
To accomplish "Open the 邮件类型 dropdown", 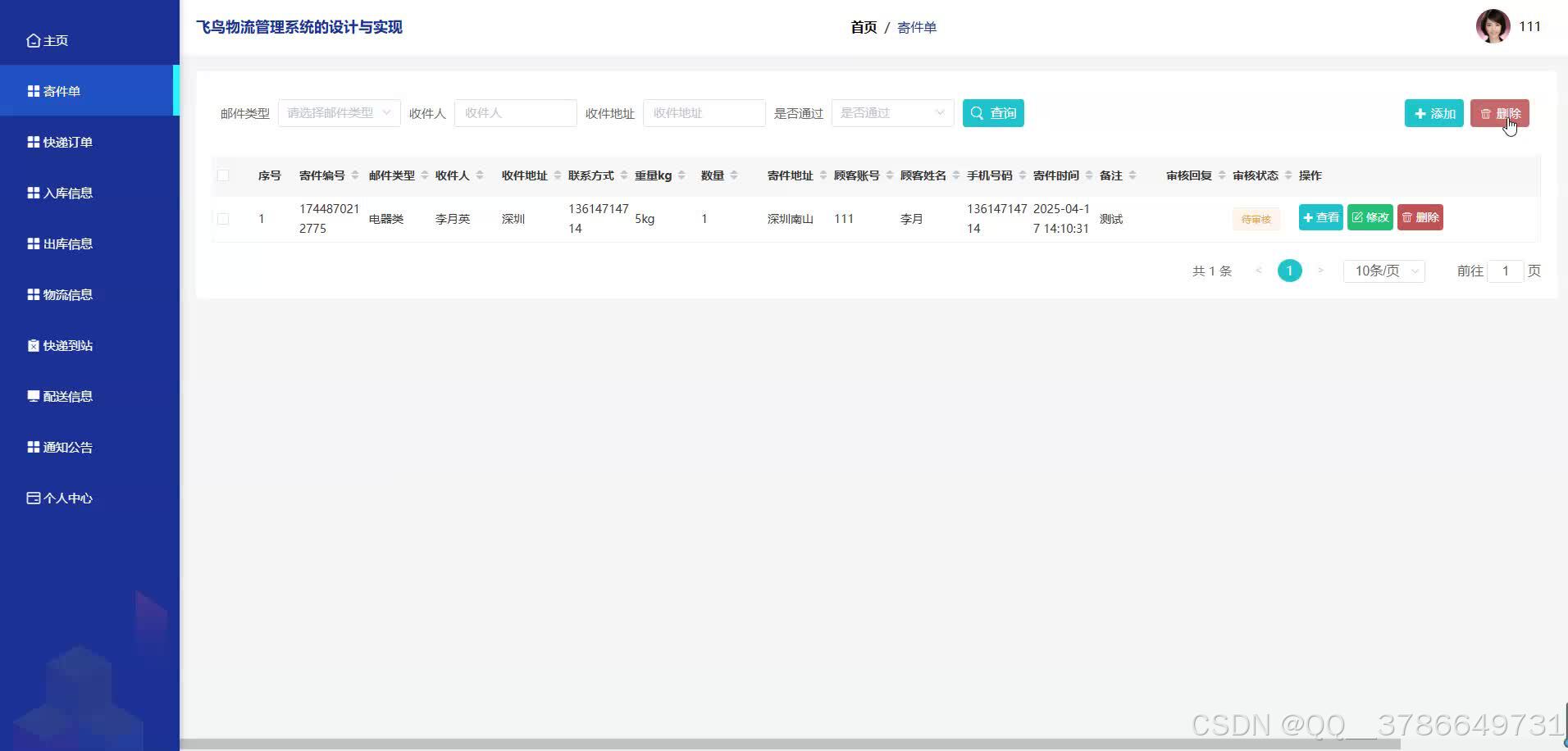I will [x=340, y=113].
